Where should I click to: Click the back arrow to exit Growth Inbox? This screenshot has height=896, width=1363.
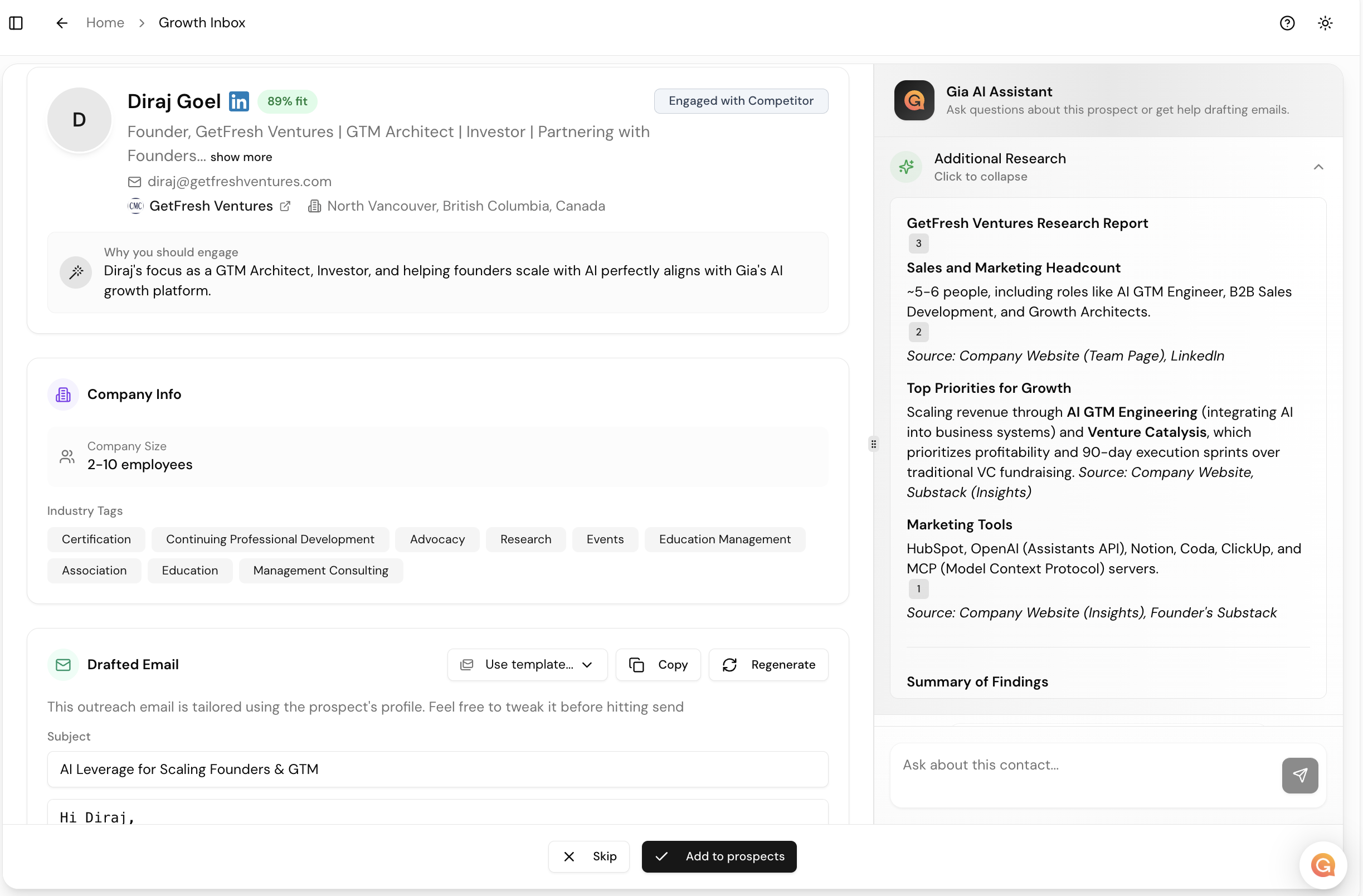(x=61, y=23)
